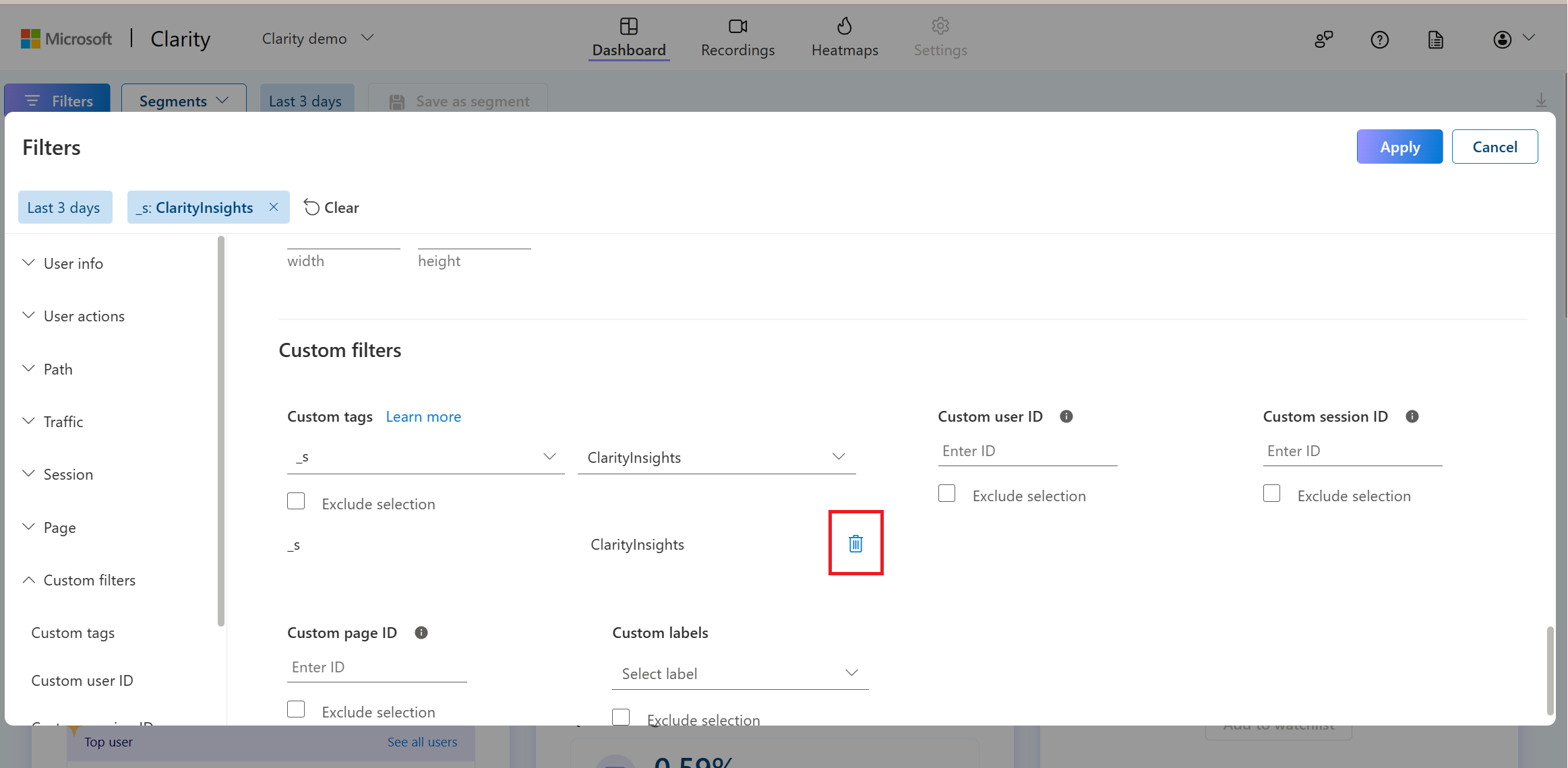1568x768 pixels.
Task: Open the ClarityInsights value dropdown
Action: coord(715,457)
